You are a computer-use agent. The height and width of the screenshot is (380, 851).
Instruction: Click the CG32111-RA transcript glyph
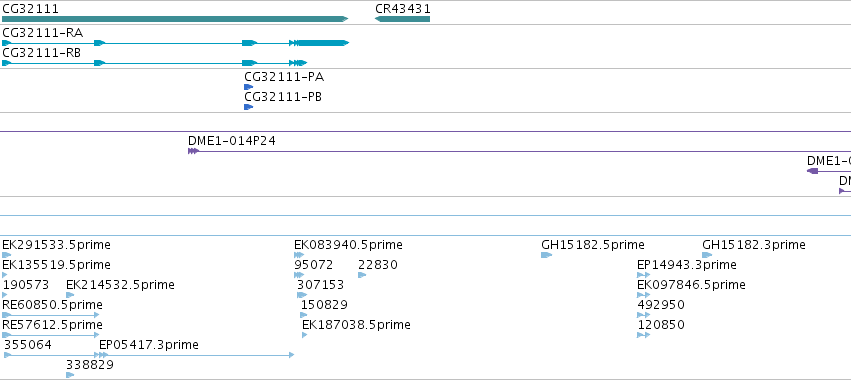point(175,43)
